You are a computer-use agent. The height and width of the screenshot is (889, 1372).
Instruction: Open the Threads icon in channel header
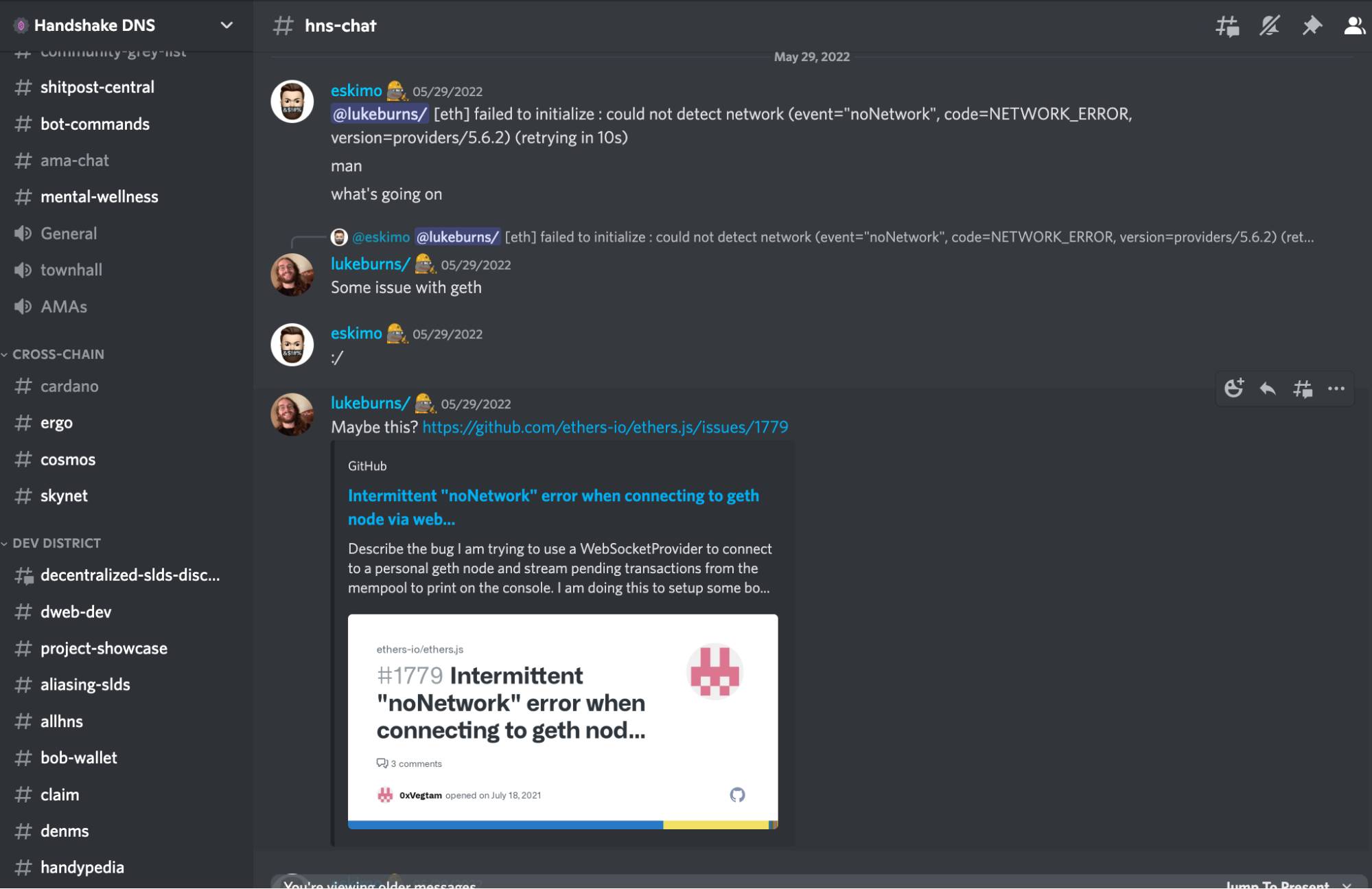(1227, 26)
